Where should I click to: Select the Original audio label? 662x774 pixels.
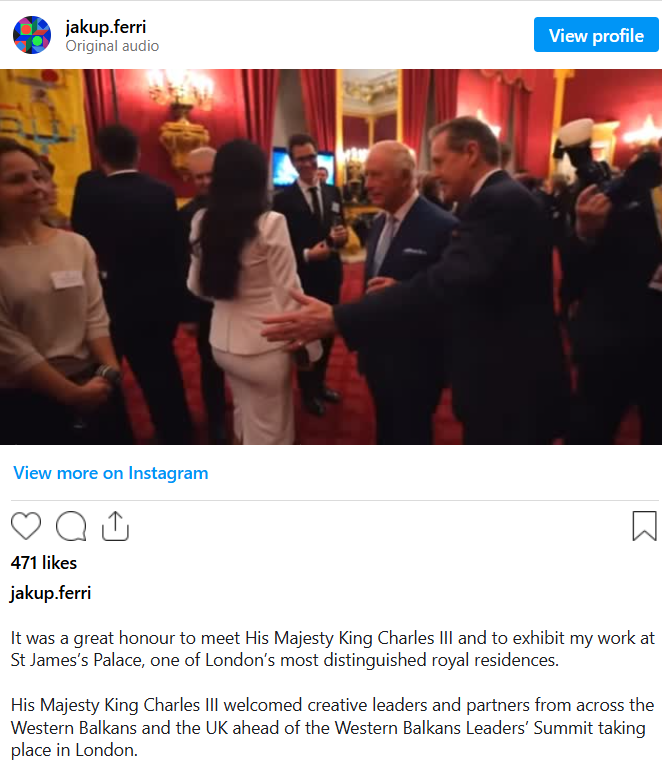coord(112,46)
